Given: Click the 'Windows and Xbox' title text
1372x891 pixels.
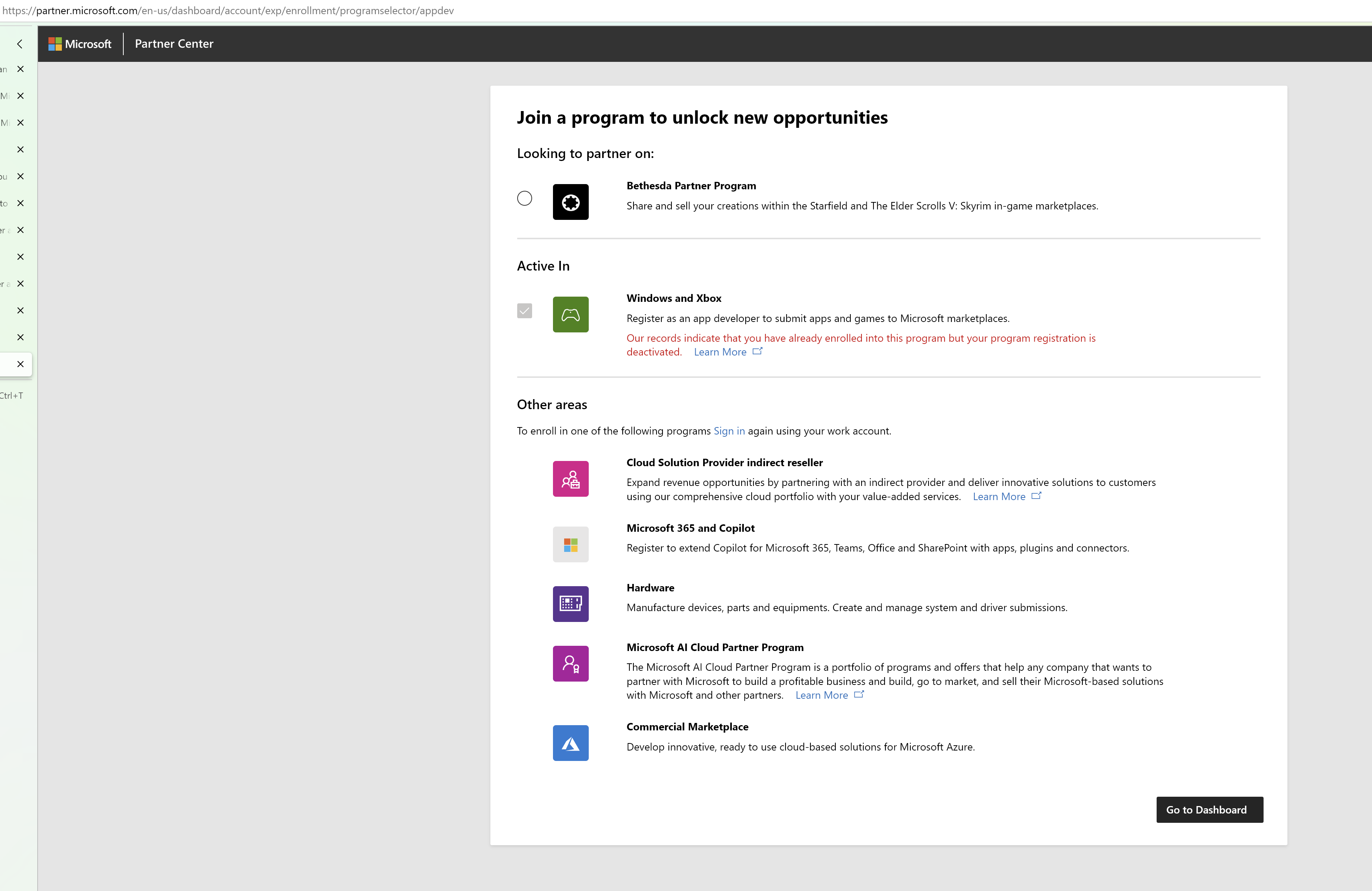Looking at the screenshot, I should coord(673,298).
